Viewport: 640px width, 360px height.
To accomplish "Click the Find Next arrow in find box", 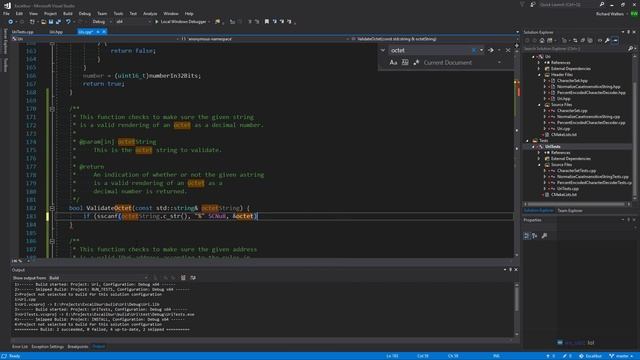I will point(491,50).
